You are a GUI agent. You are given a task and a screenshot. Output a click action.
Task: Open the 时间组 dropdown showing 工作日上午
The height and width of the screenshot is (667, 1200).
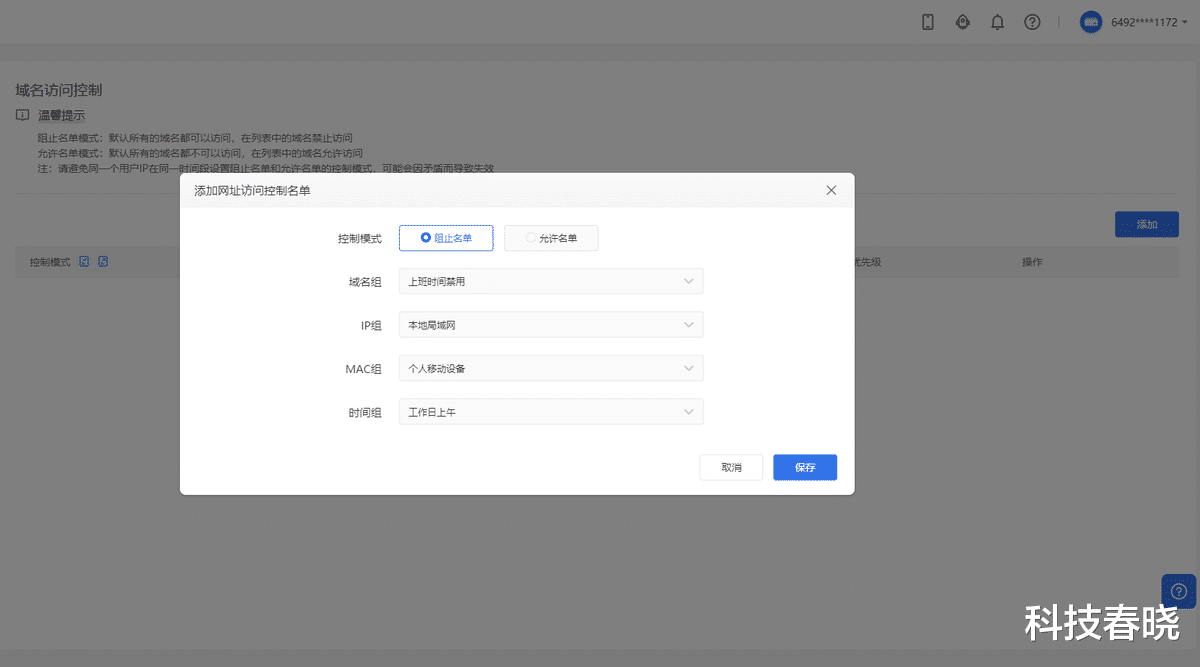click(551, 412)
